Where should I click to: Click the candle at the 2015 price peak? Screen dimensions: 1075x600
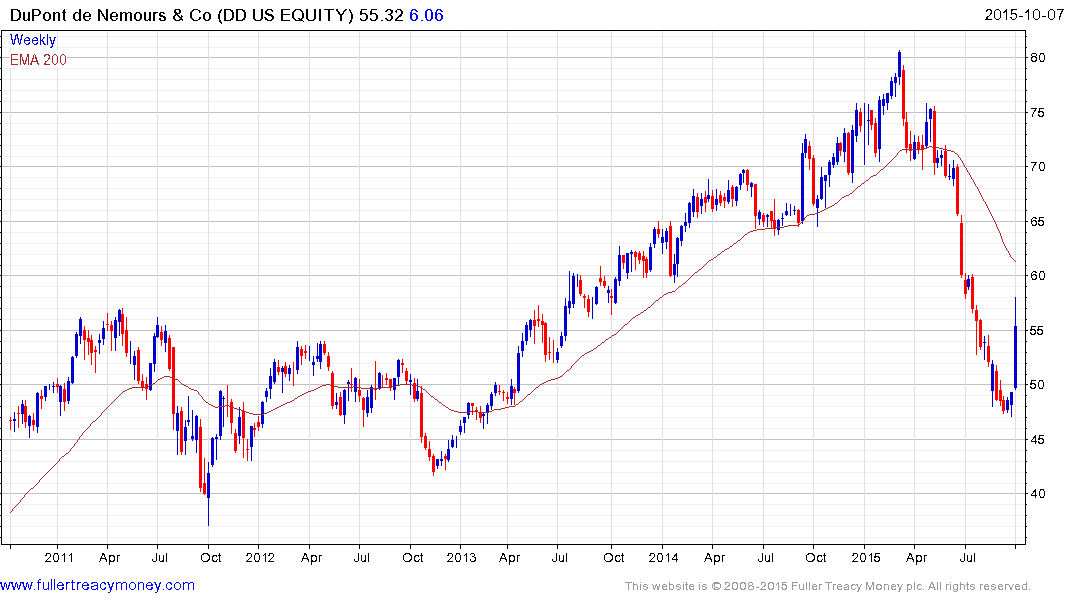(900, 65)
